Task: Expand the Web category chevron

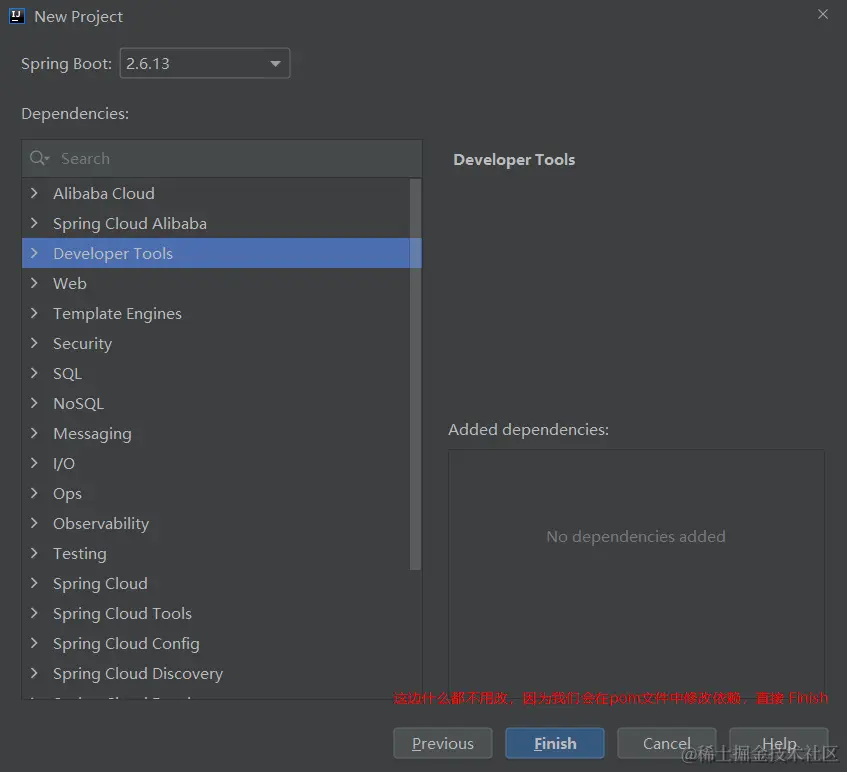Action: (x=34, y=283)
